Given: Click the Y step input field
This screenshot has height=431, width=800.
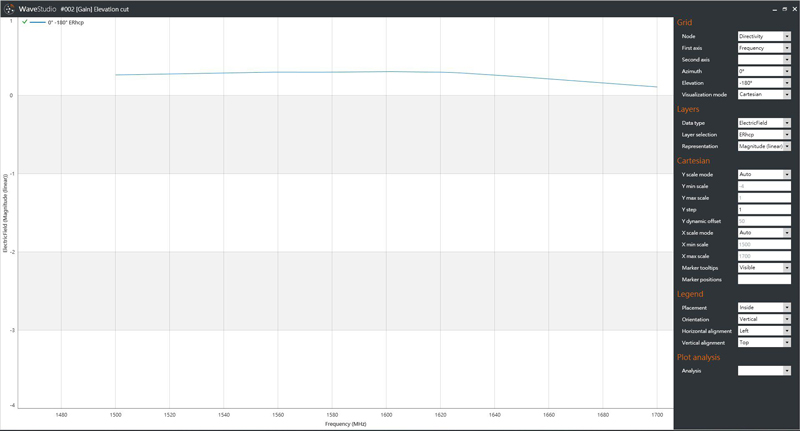Looking at the screenshot, I should point(764,209).
